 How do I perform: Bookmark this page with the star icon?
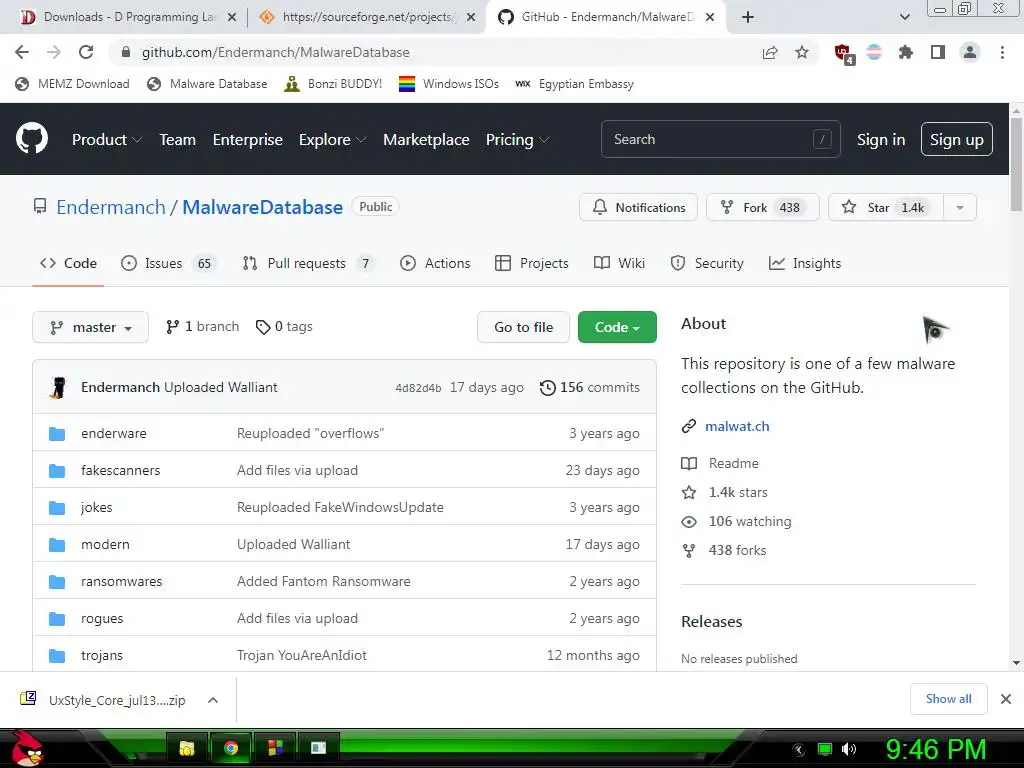(802, 52)
